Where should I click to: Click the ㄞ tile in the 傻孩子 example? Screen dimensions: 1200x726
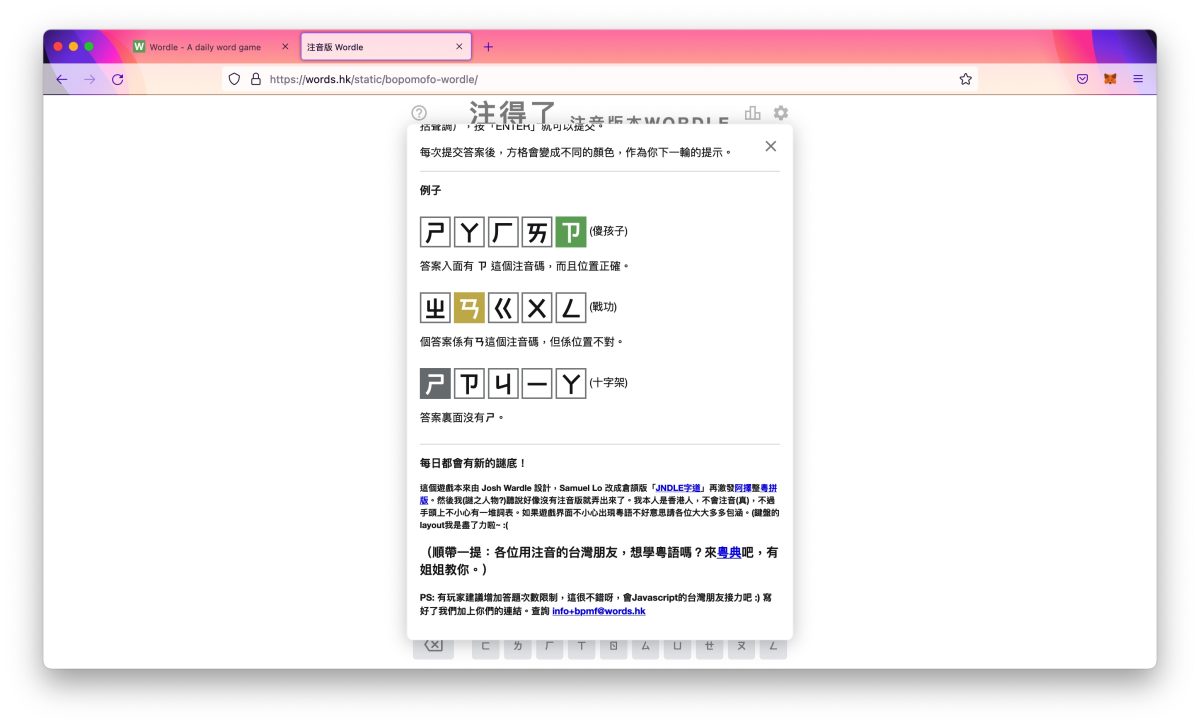[x=537, y=232]
